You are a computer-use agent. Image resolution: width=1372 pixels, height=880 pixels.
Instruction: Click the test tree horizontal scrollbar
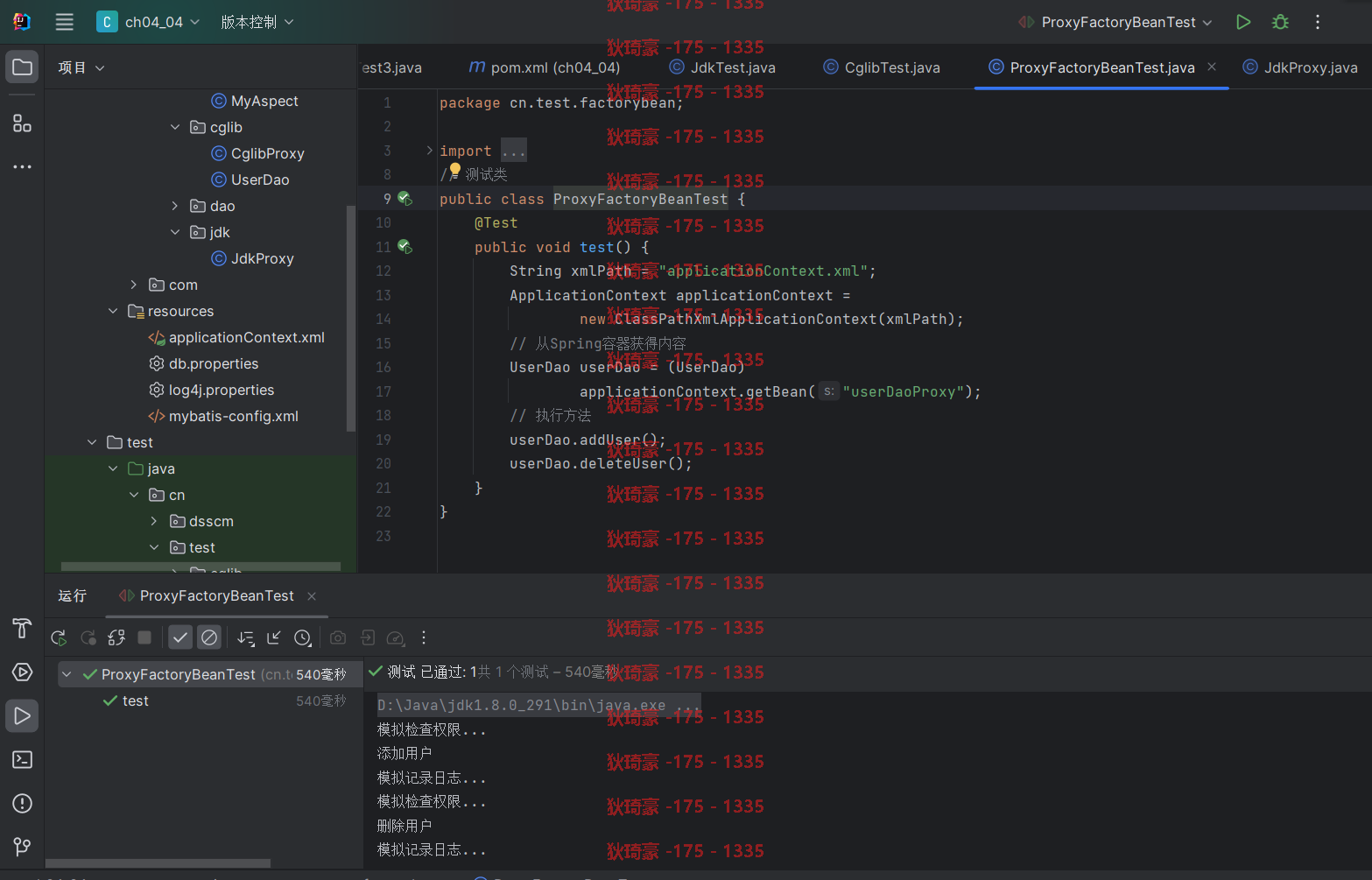click(x=158, y=863)
